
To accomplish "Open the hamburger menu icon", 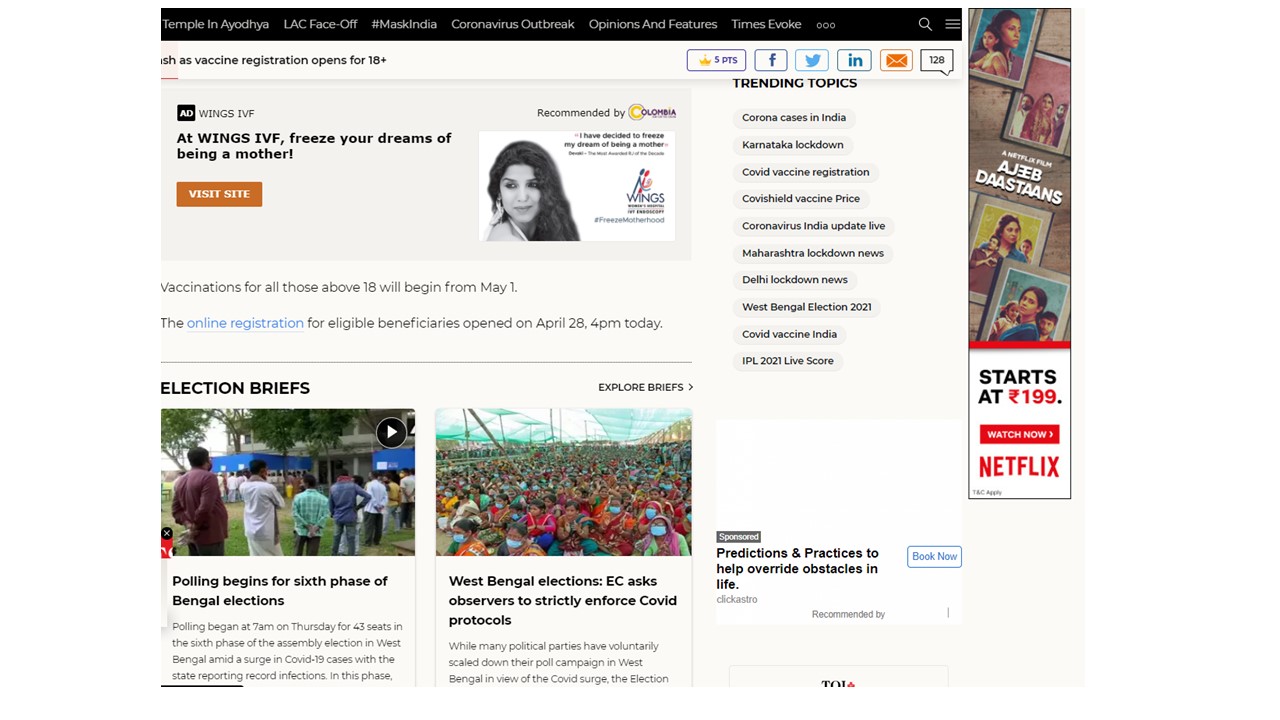I will tap(952, 24).
